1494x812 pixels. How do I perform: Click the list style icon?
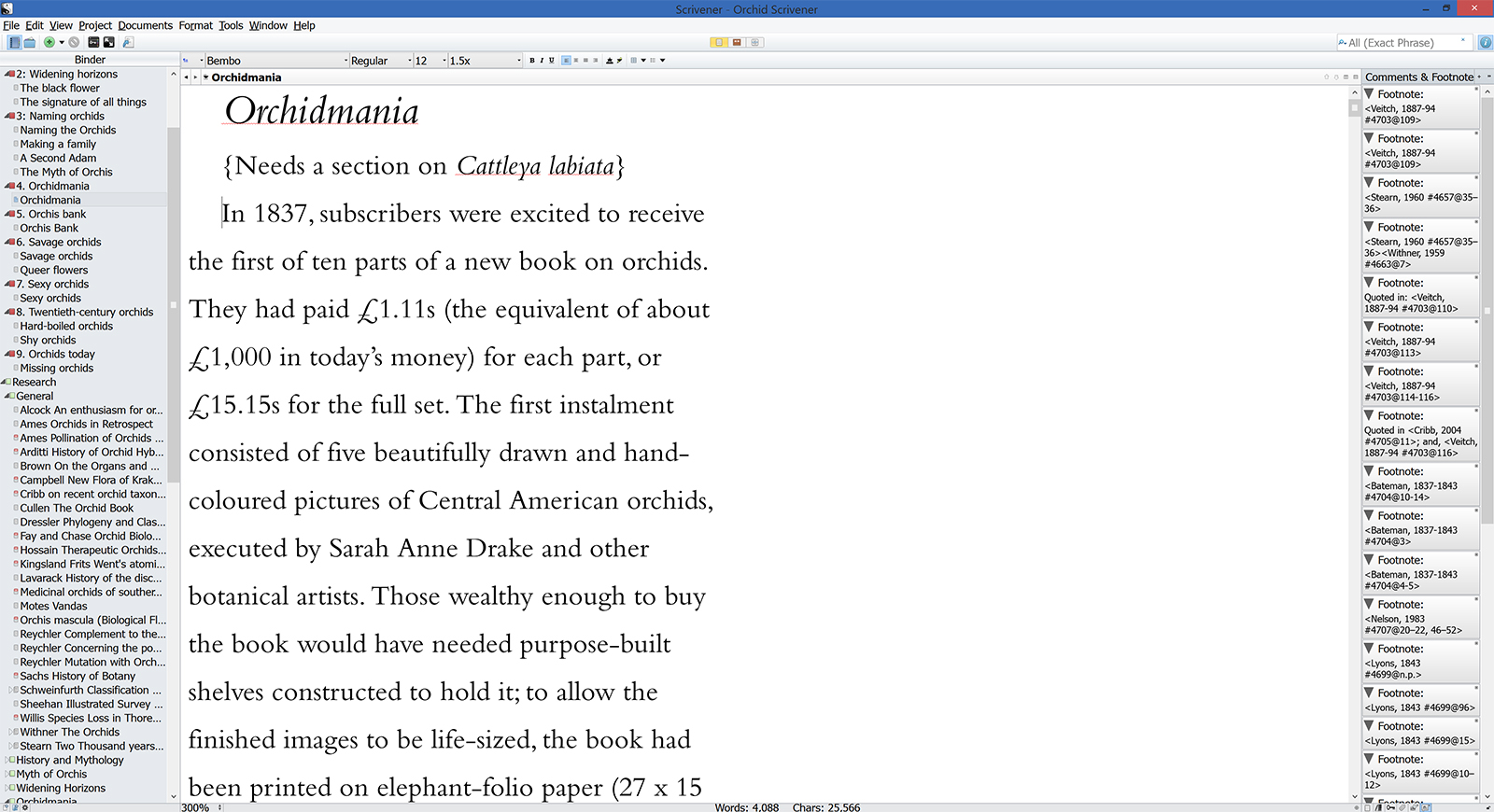point(653,60)
